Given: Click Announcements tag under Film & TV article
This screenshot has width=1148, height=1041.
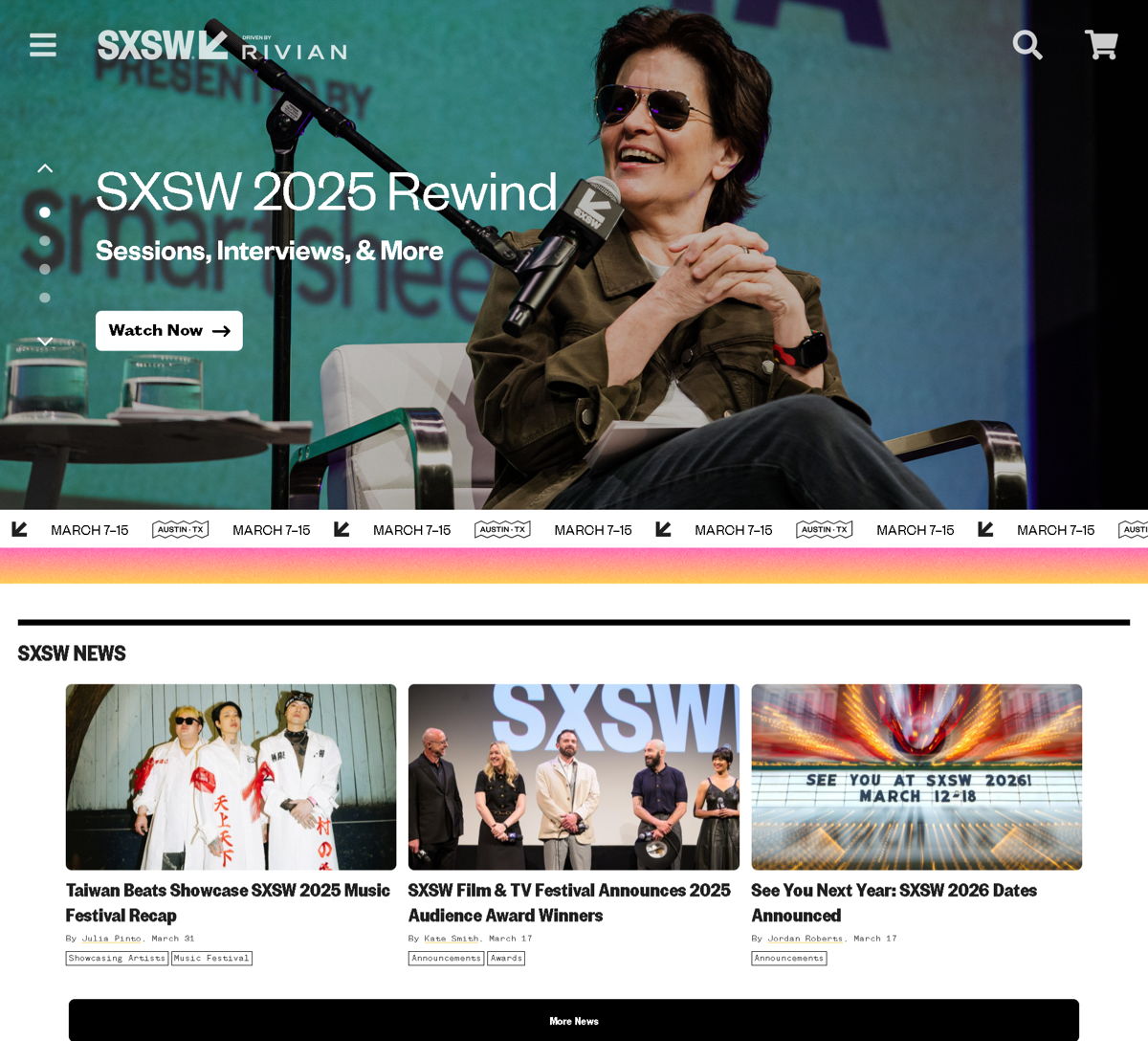Looking at the screenshot, I should (x=447, y=958).
